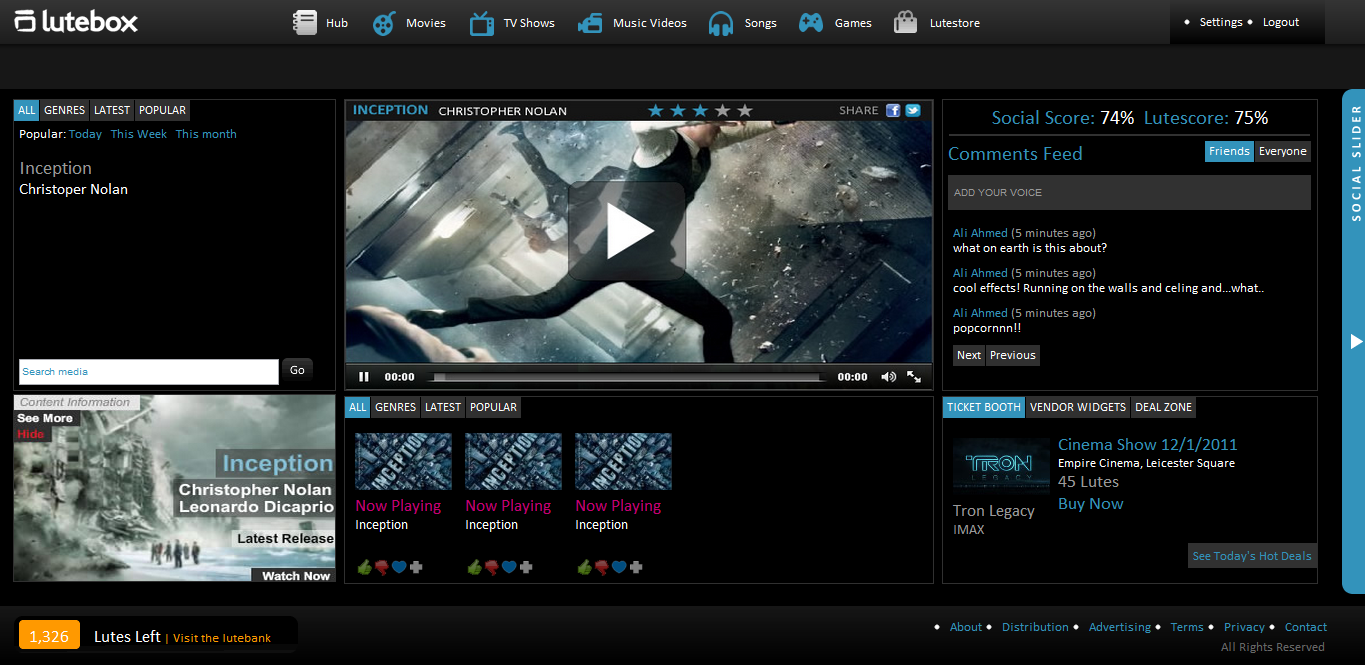
Task: Select Latest tab below video player
Action: click(443, 407)
